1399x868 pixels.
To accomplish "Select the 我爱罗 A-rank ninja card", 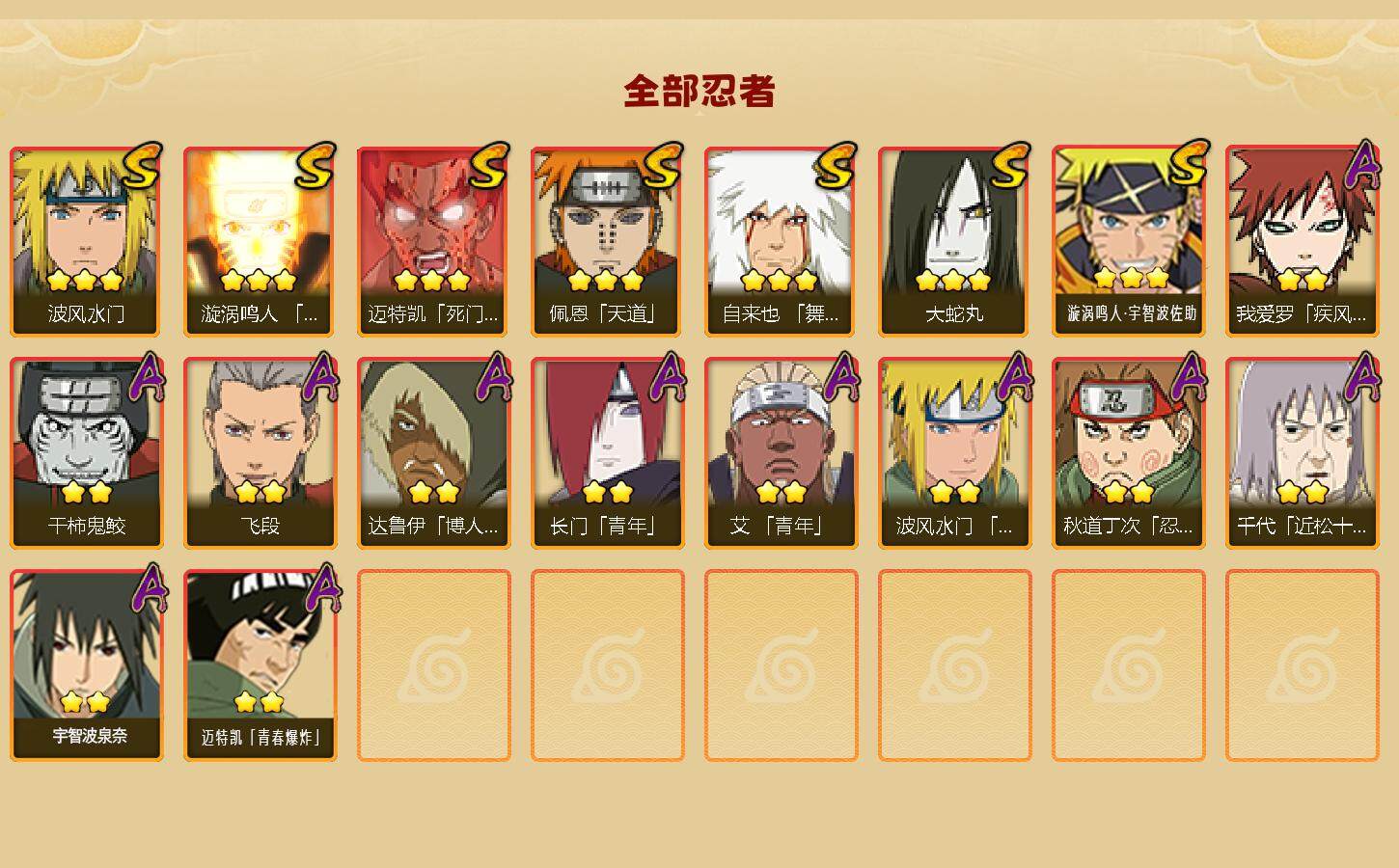I will click(x=1303, y=241).
